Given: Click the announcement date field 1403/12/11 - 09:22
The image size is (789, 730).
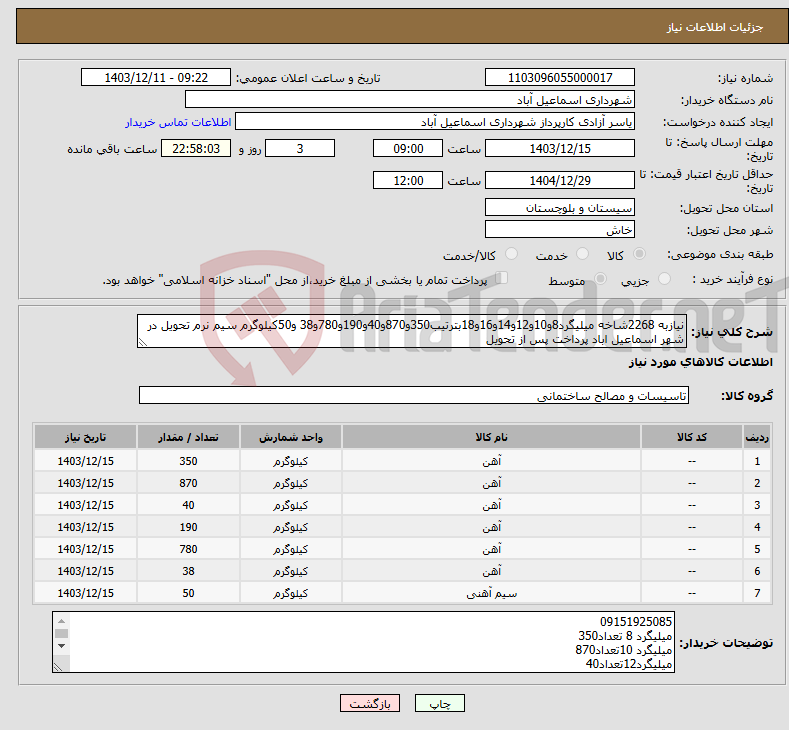Looking at the screenshot, I should point(155,77).
